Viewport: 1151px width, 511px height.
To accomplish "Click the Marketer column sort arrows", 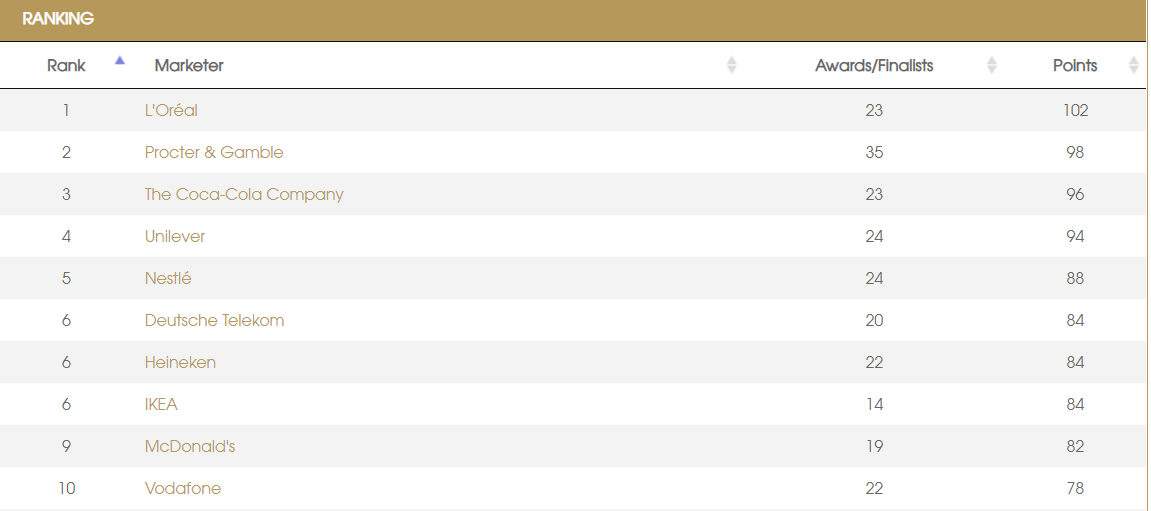I will click(x=731, y=66).
